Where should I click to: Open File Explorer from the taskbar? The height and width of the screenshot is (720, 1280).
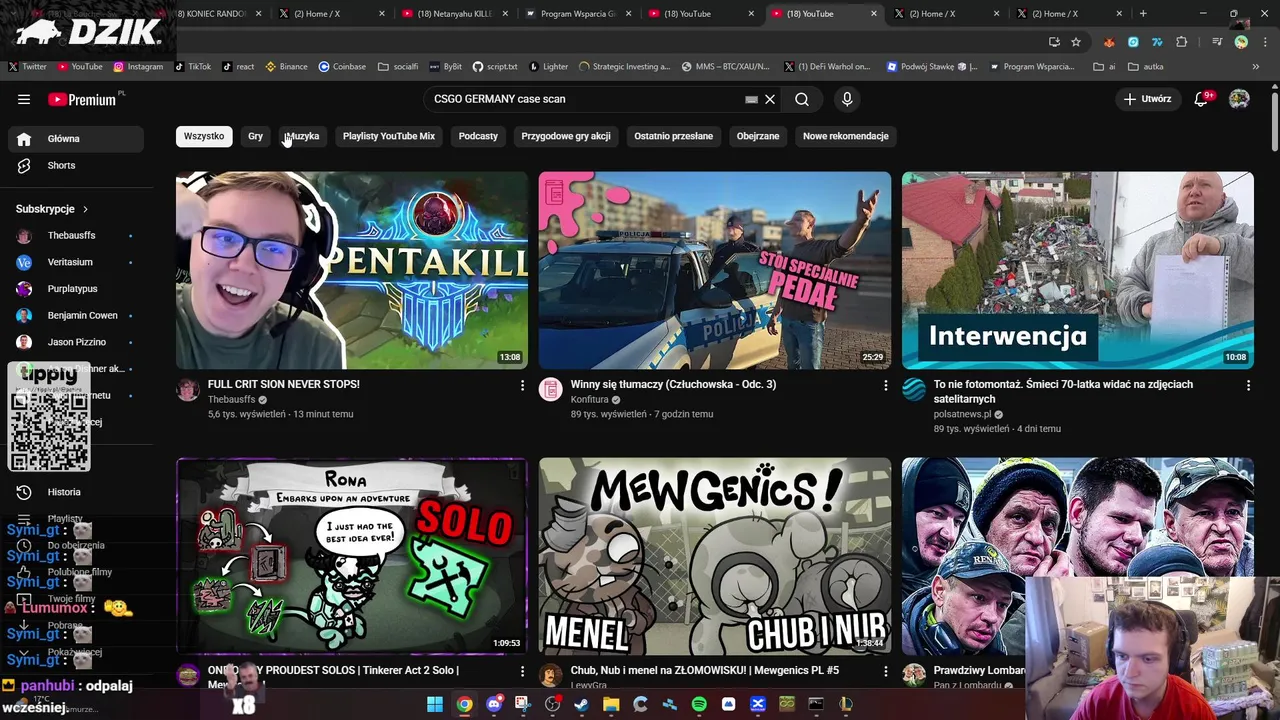coord(611,704)
